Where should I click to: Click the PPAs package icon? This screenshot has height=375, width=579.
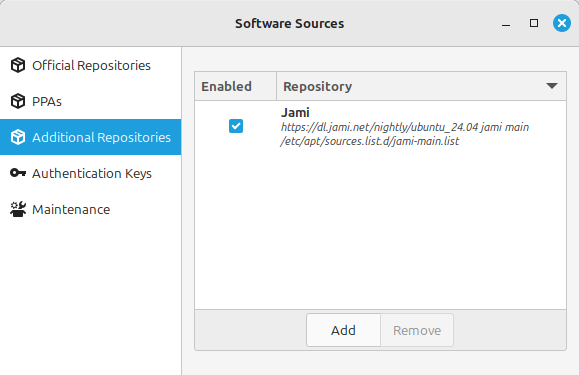(x=18, y=101)
